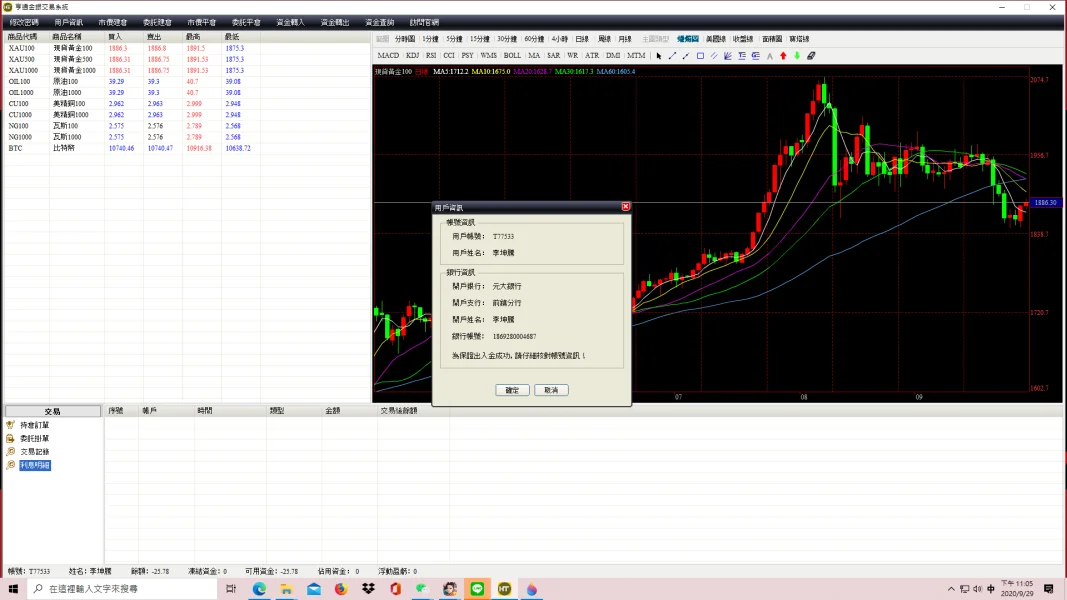
Task: Click the 取消 button in the dialog
Action: coord(551,390)
